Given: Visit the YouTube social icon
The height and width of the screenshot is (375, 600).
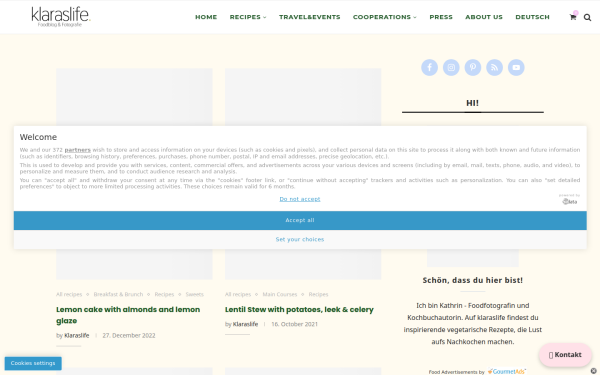Looking at the screenshot, I should [x=516, y=67].
